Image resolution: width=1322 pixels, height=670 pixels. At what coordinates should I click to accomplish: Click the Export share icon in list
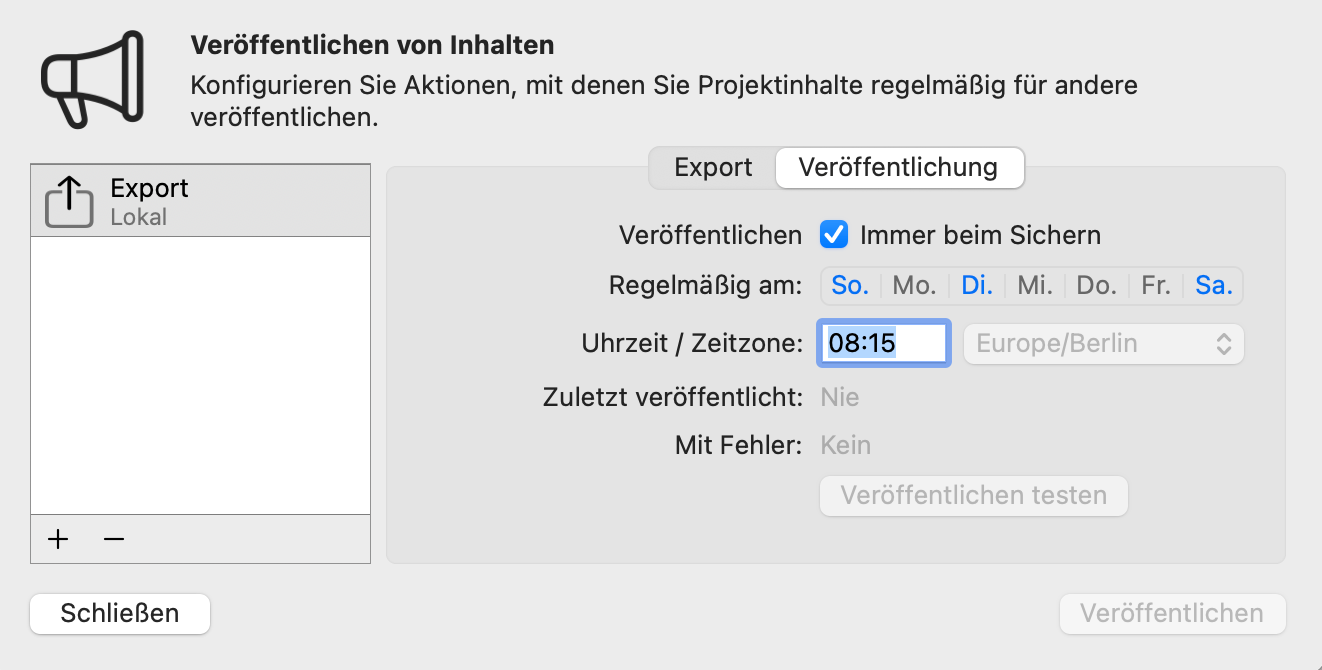click(70, 201)
